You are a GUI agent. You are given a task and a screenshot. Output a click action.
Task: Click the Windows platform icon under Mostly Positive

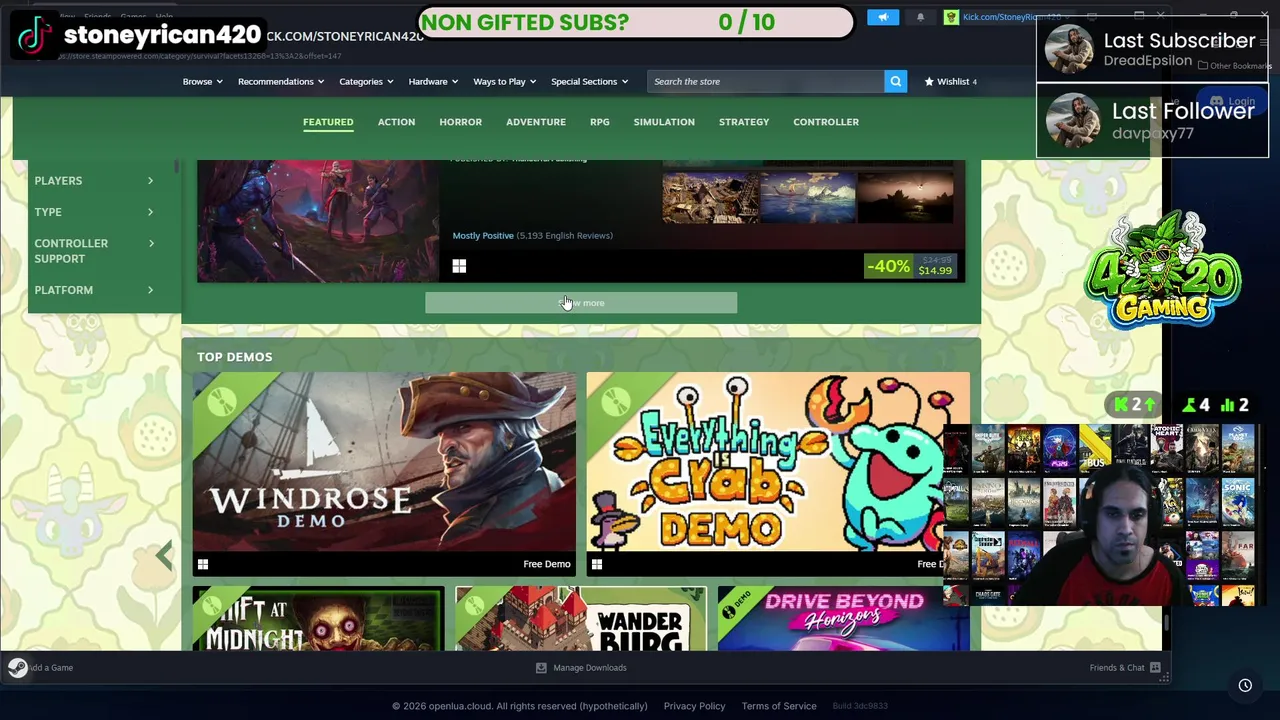pos(459,266)
